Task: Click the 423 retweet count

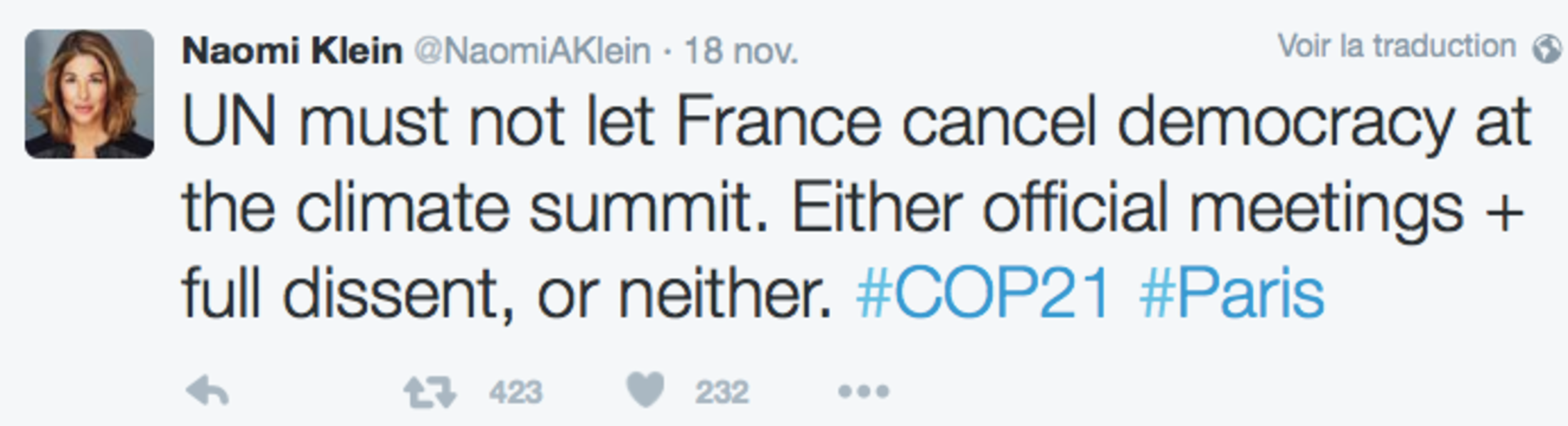Action: [x=515, y=393]
